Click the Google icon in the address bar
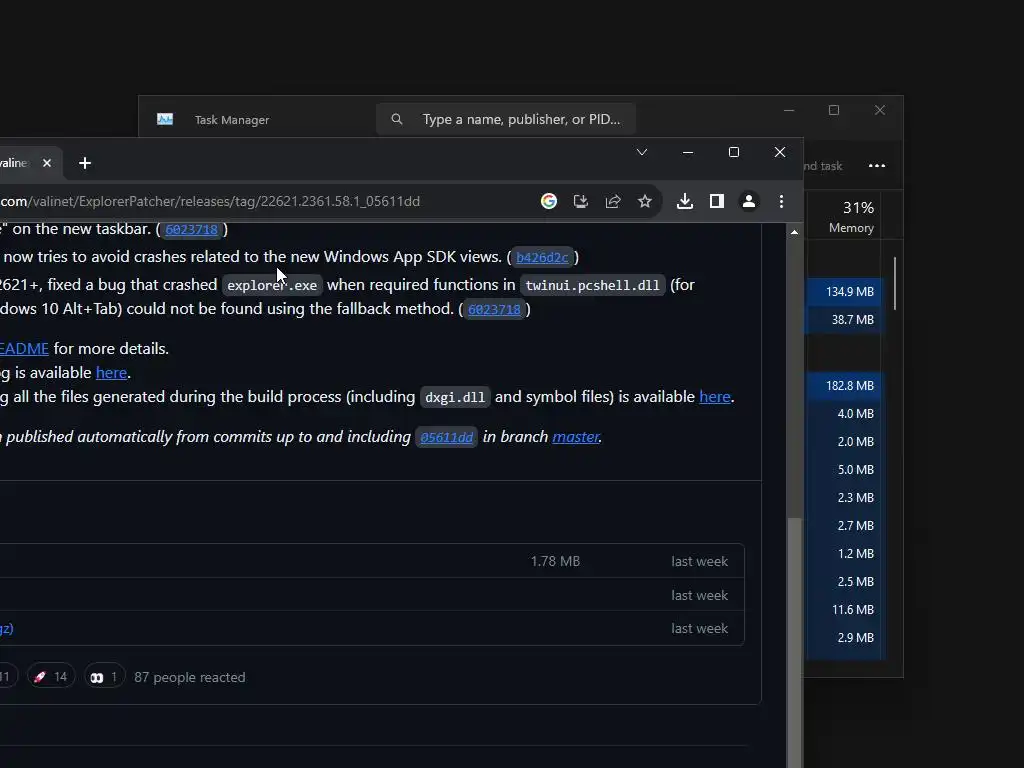This screenshot has width=1024, height=768. pyautogui.click(x=549, y=201)
